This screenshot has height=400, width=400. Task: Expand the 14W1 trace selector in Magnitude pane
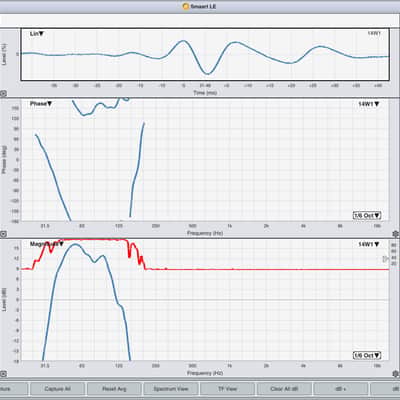tap(369, 244)
